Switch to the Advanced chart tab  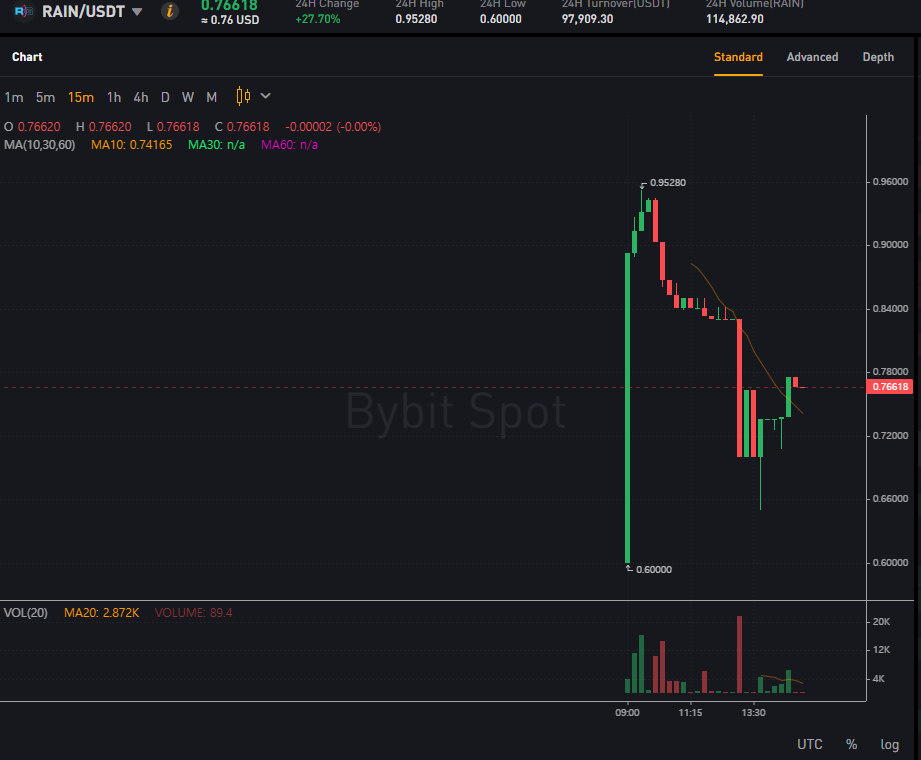(x=812, y=57)
